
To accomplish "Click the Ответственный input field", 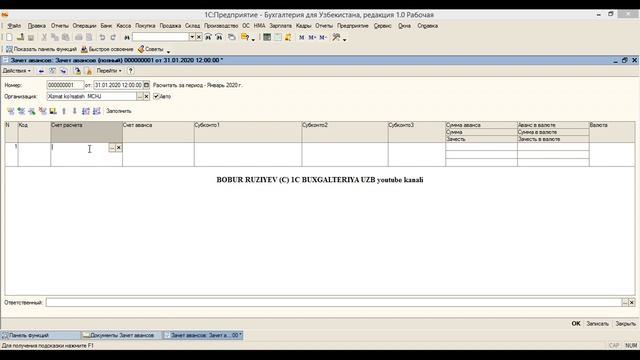I will 333,302.
